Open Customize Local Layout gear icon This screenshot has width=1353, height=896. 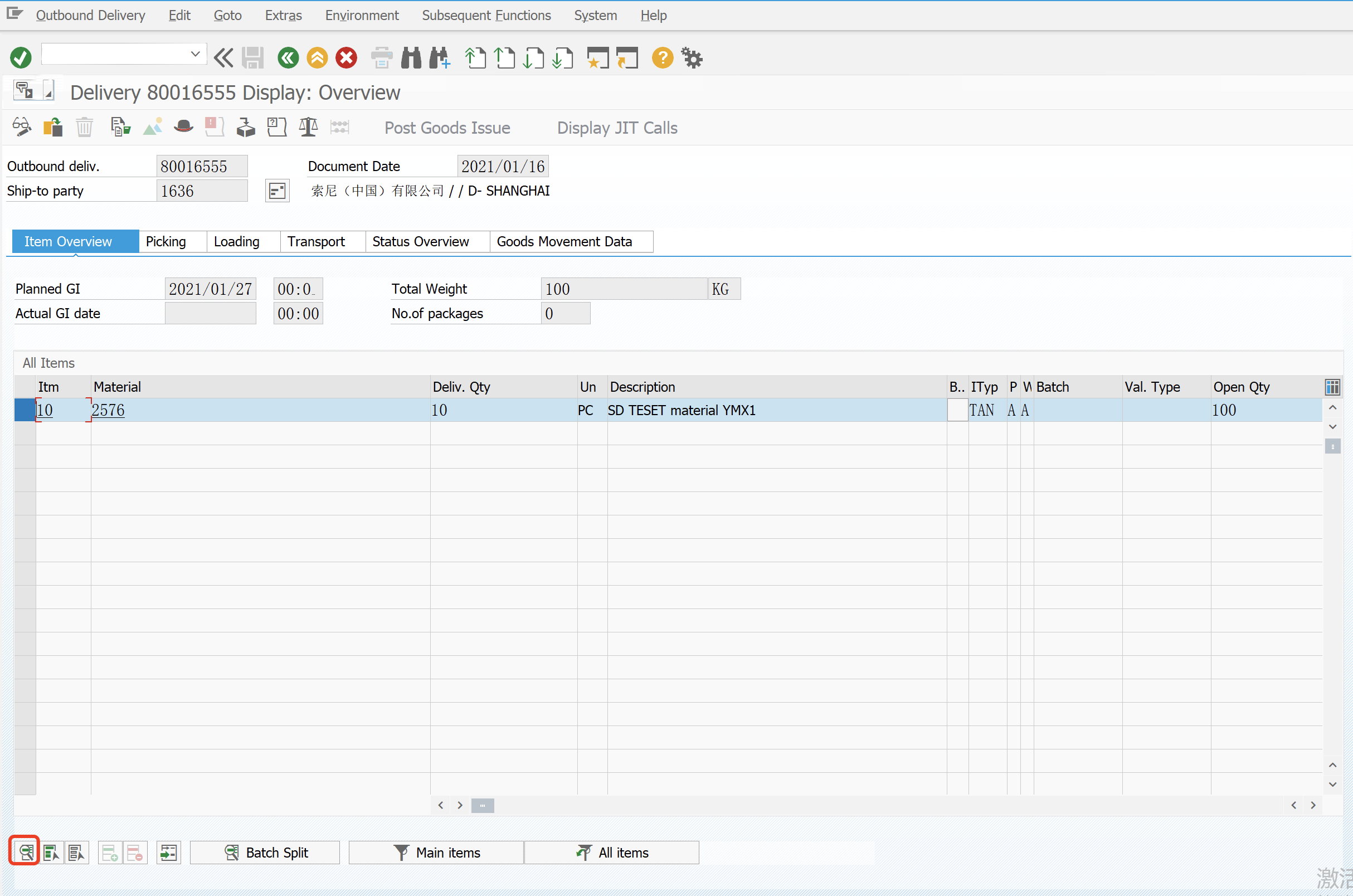pyautogui.click(x=692, y=57)
